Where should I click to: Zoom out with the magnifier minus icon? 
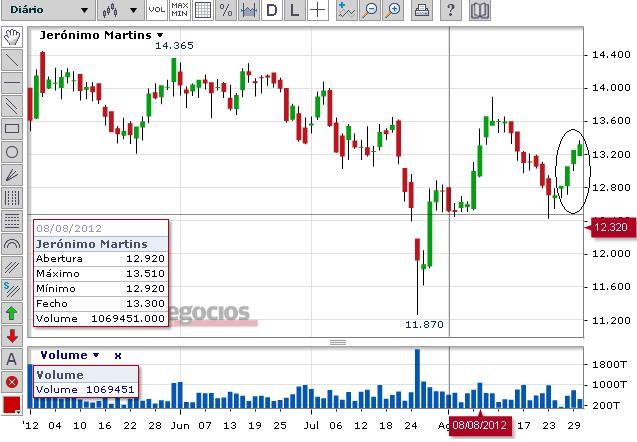pyautogui.click(x=370, y=10)
